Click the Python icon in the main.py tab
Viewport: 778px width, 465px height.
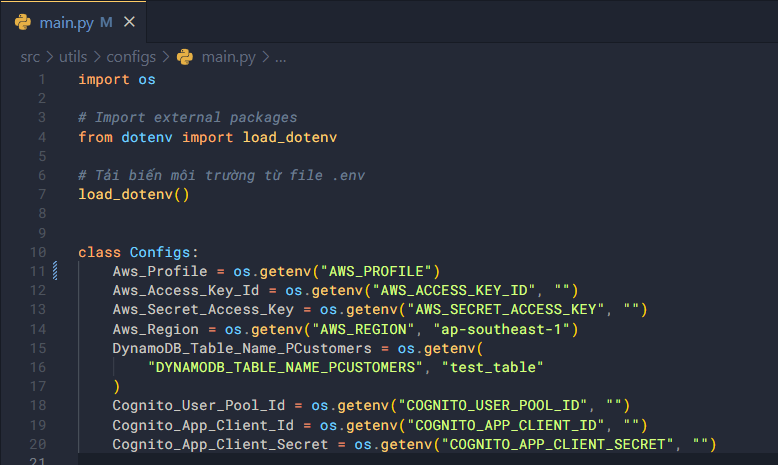coord(21,22)
